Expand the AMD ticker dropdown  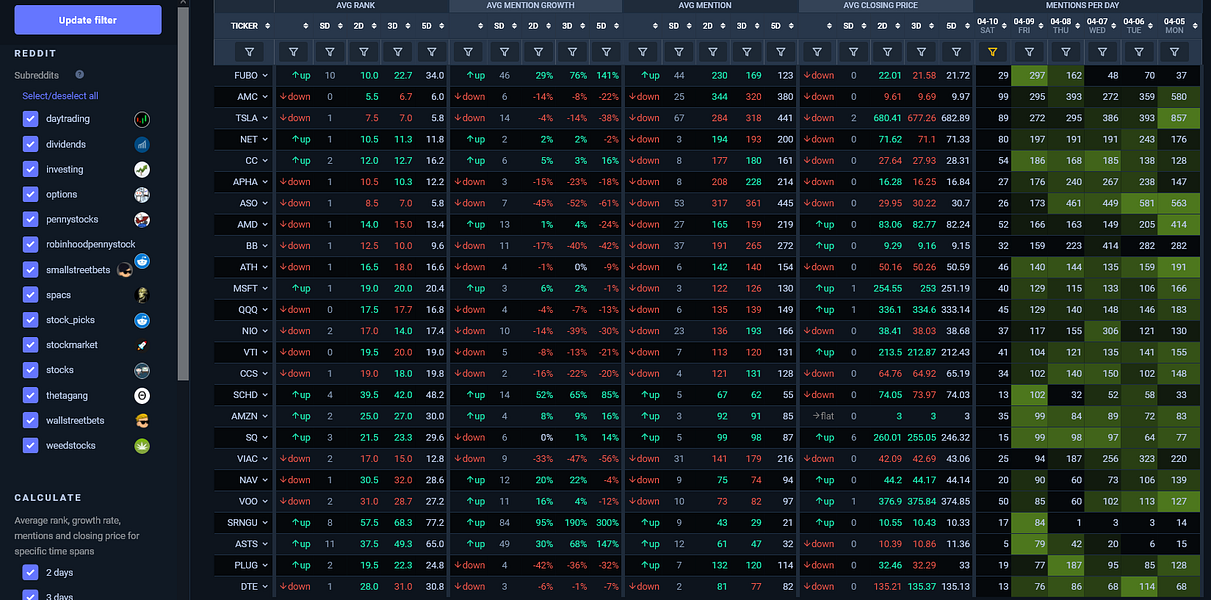pyautogui.click(x=266, y=224)
